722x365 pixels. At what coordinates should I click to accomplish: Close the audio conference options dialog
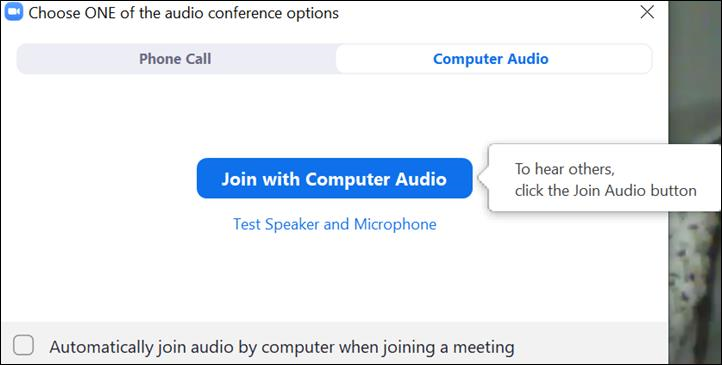[647, 12]
